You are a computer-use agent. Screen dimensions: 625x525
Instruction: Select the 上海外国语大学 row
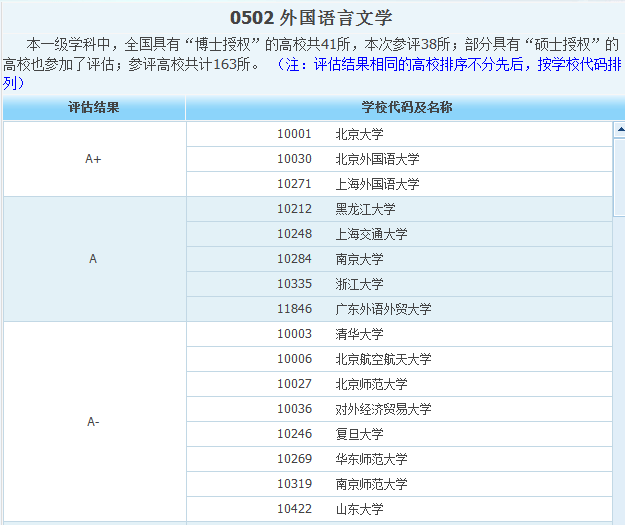(x=377, y=184)
